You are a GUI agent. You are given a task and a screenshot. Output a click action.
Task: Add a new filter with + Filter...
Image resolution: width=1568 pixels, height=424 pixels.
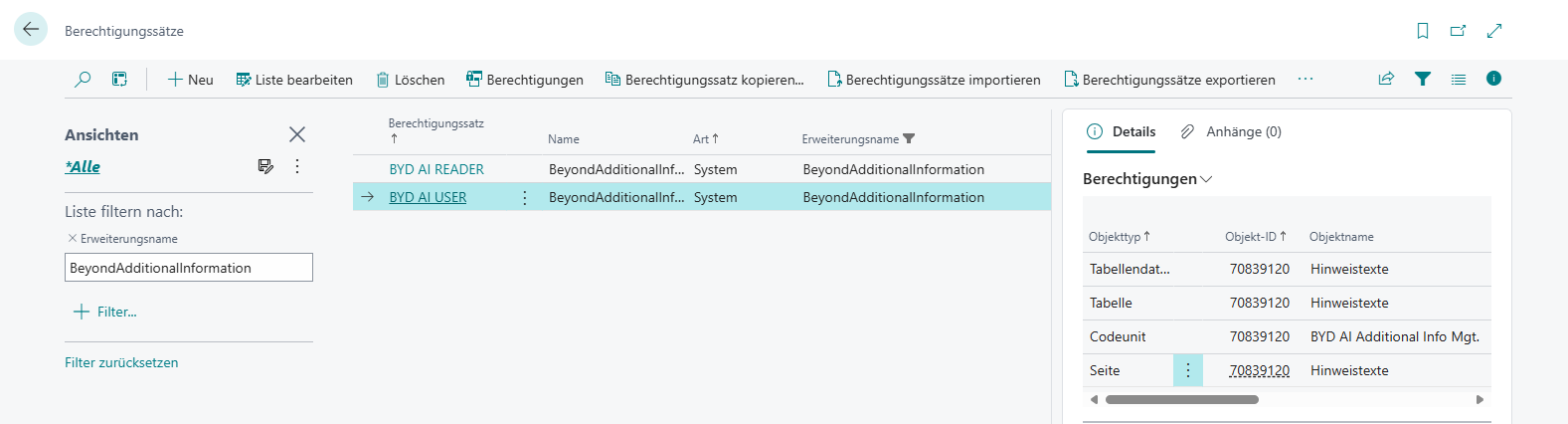coord(105,312)
